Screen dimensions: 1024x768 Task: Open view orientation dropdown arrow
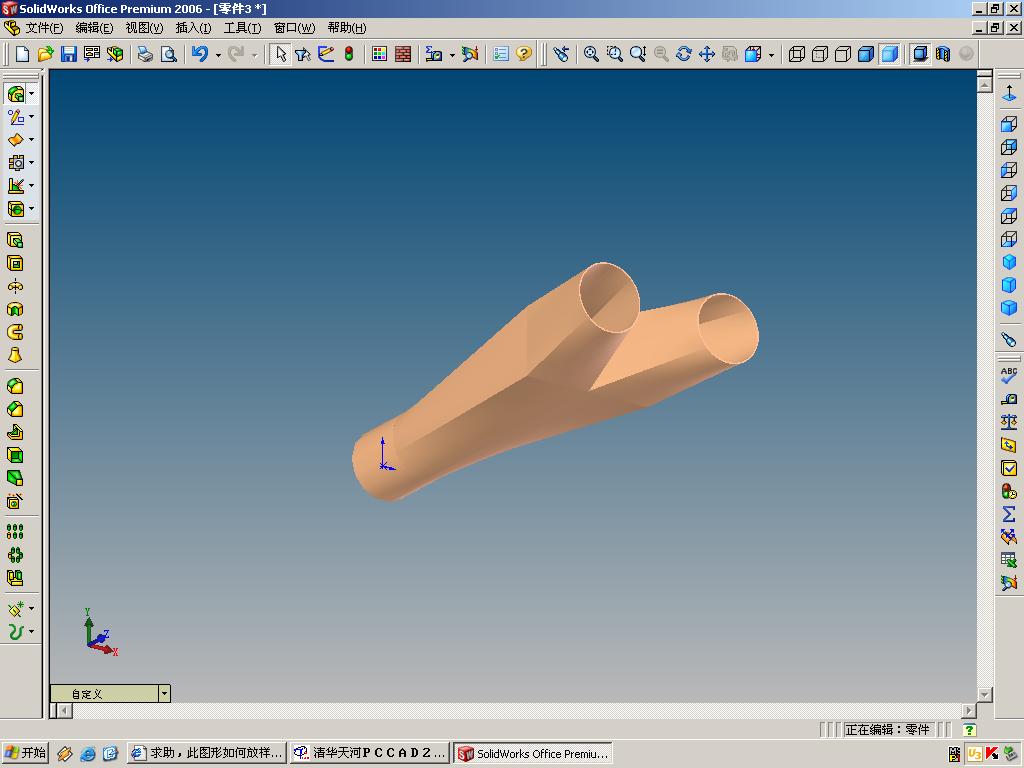(x=771, y=55)
